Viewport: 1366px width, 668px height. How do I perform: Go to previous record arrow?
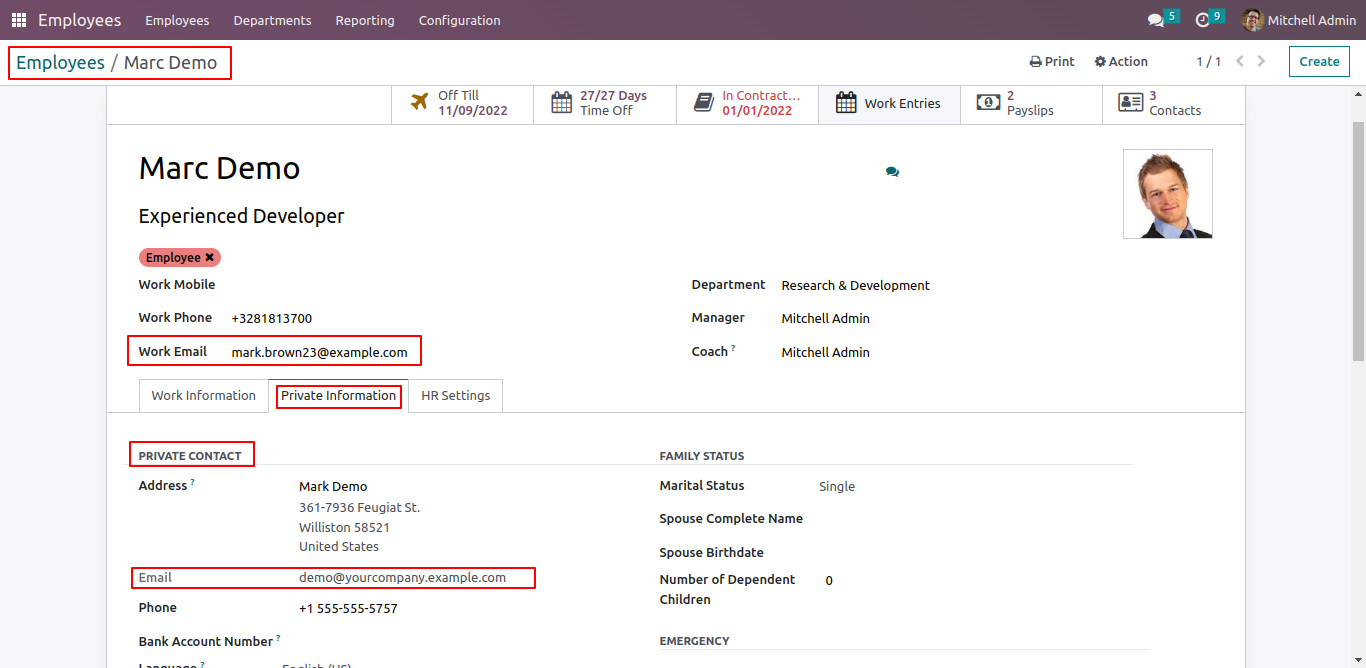(x=1240, y=61)
